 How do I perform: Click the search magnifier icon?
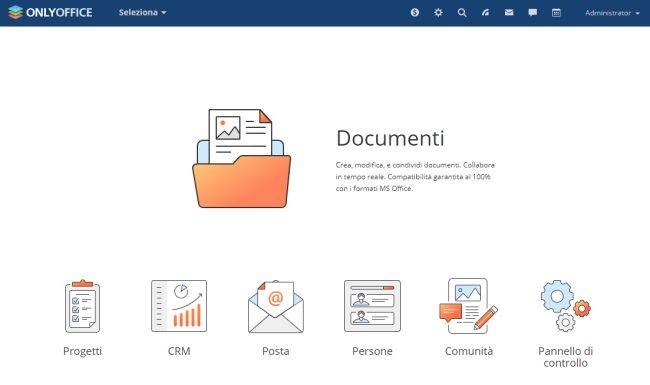click(x=462, y=13)
